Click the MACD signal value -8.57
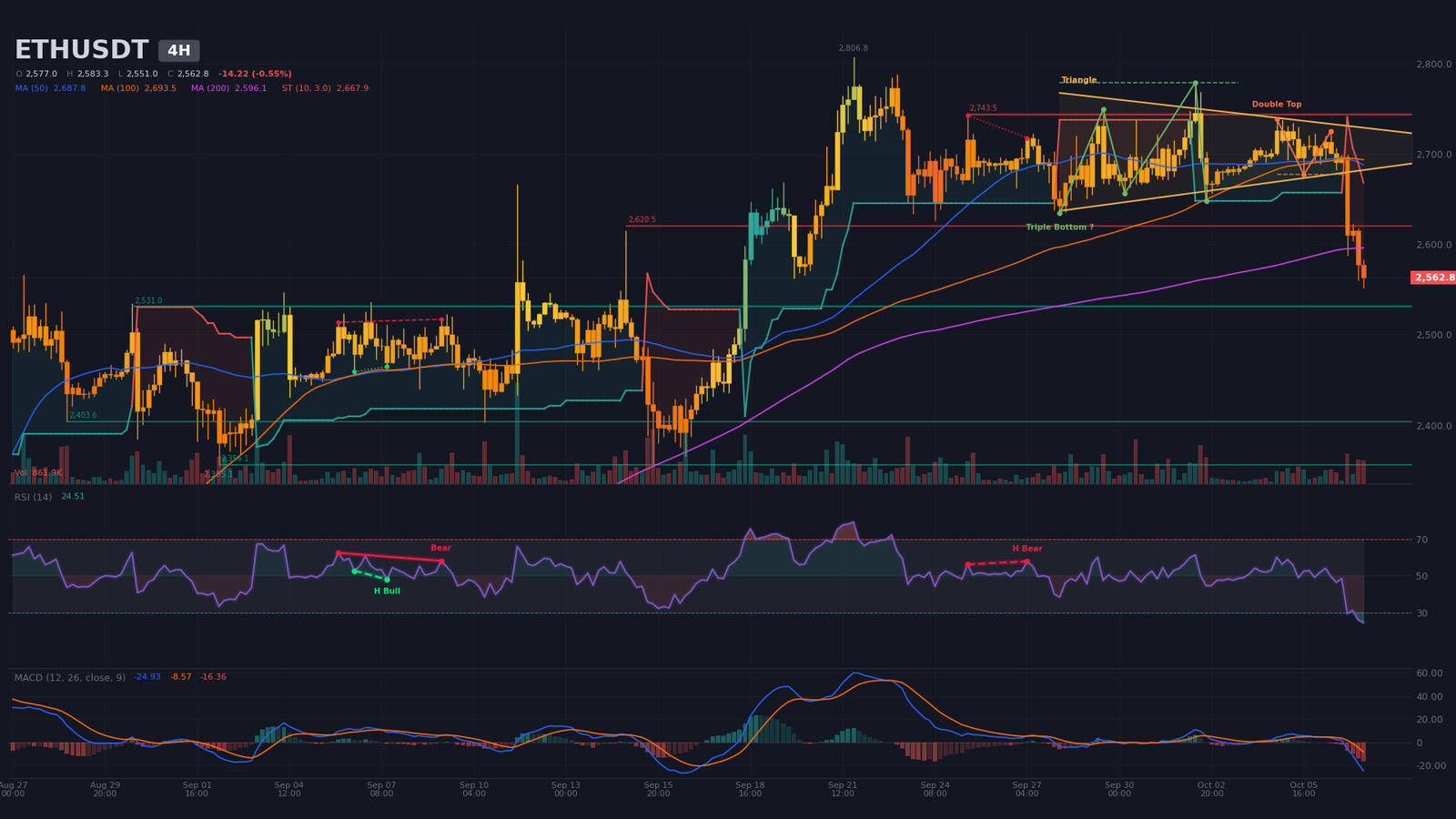 coord(181,677)
